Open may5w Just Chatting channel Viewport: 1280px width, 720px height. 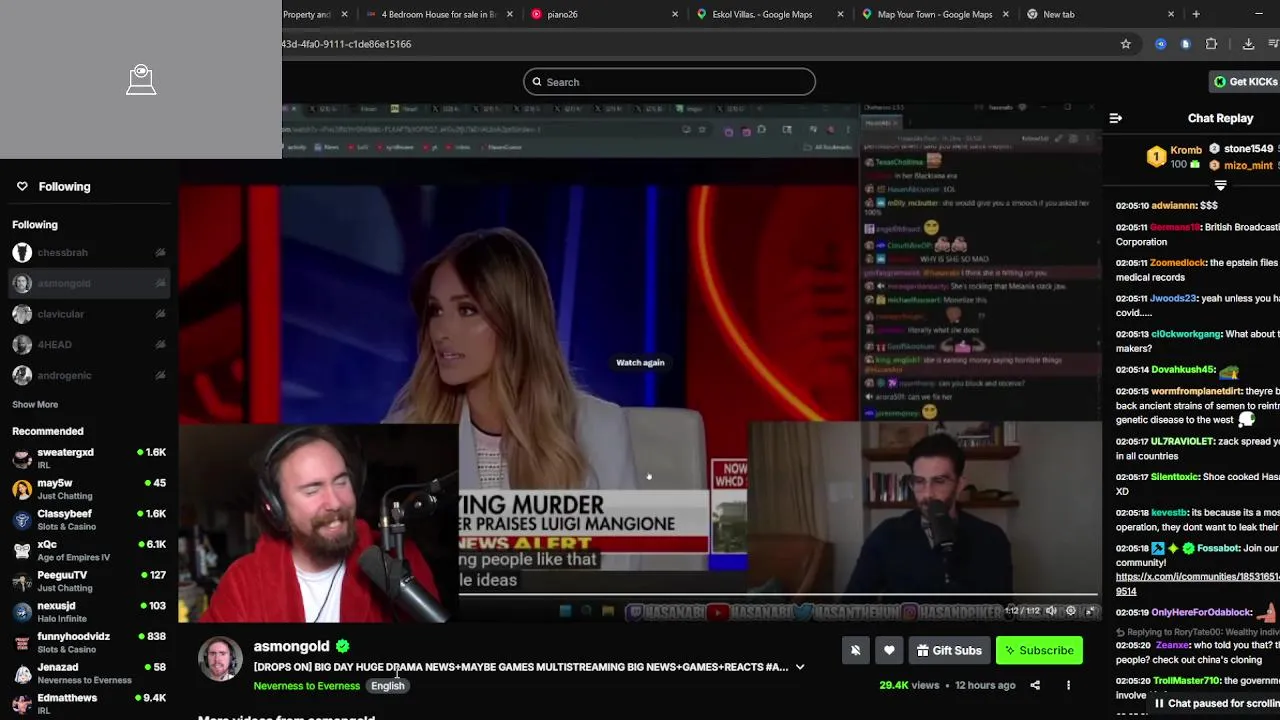pyautogui.click(x=88, y=489)
